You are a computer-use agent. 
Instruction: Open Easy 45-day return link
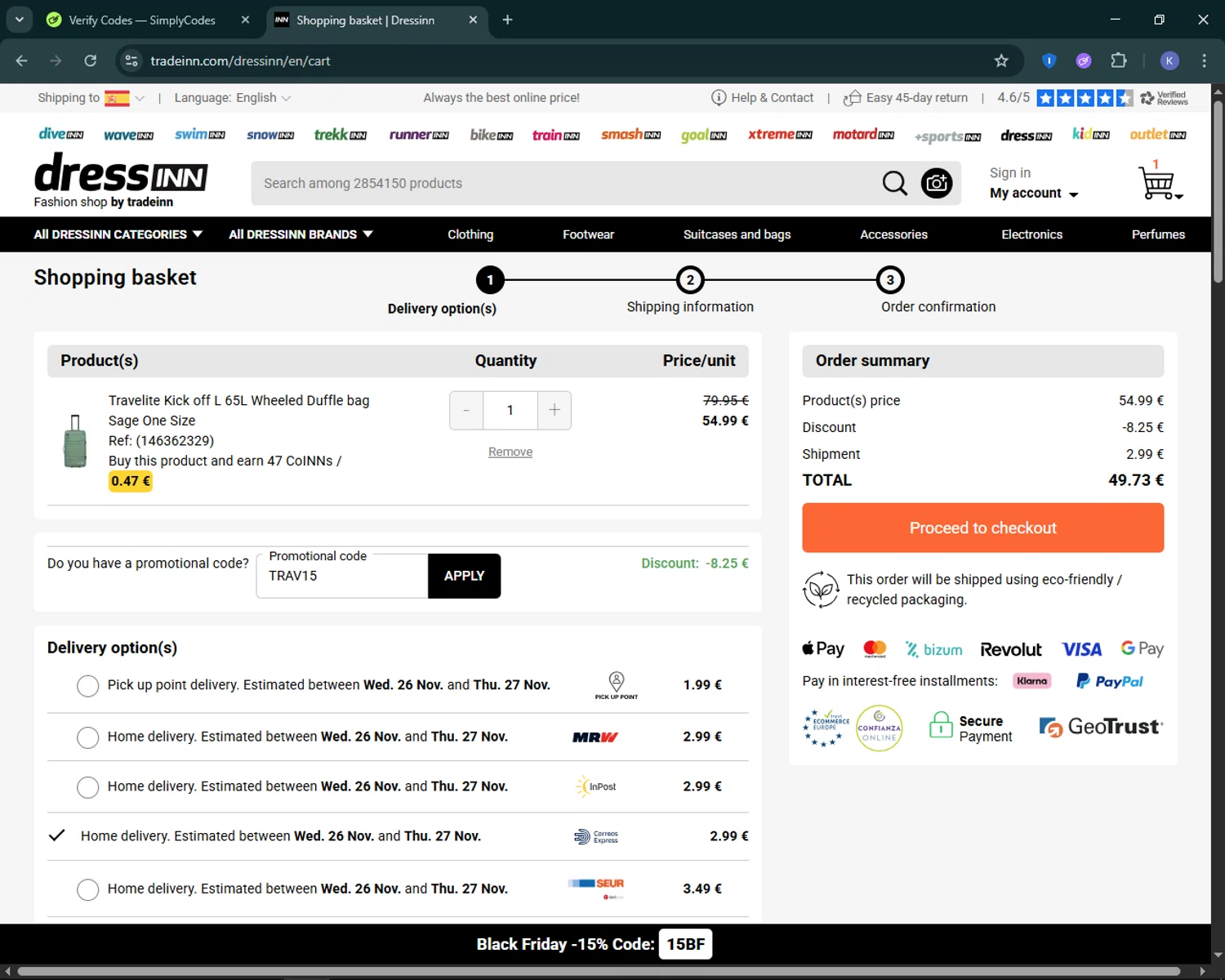[906, 98]
